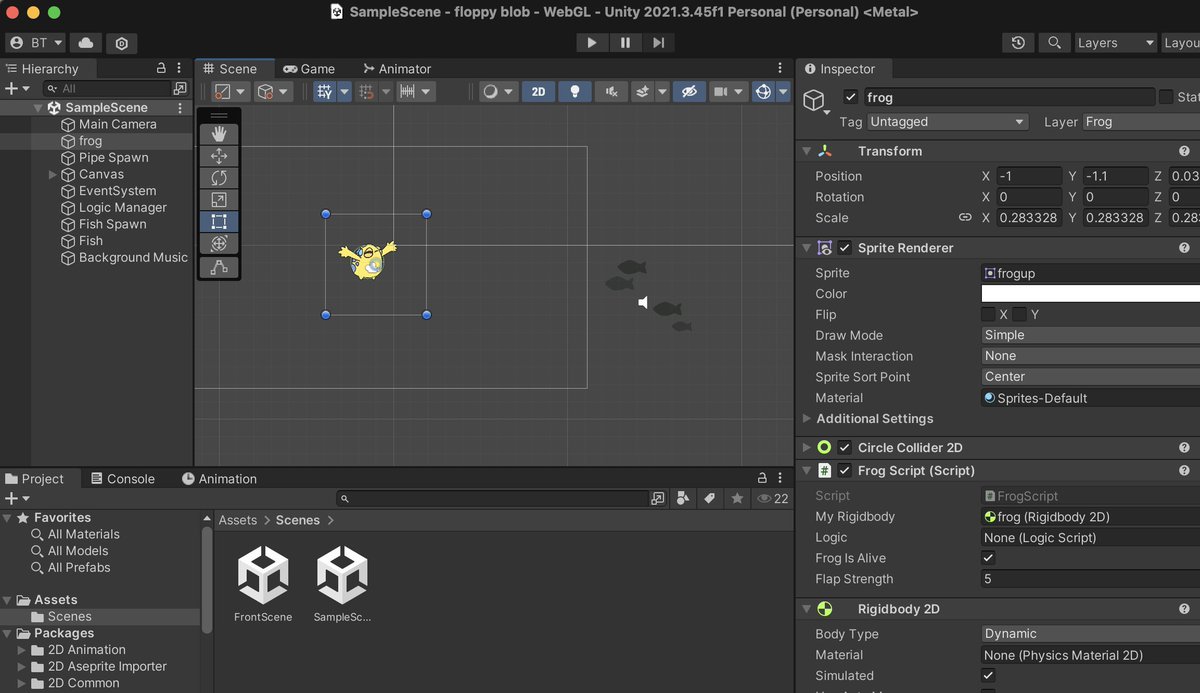The image size is (1200, 693).
Task: Expand Additional Settings section
Action: tap(807, 419)
